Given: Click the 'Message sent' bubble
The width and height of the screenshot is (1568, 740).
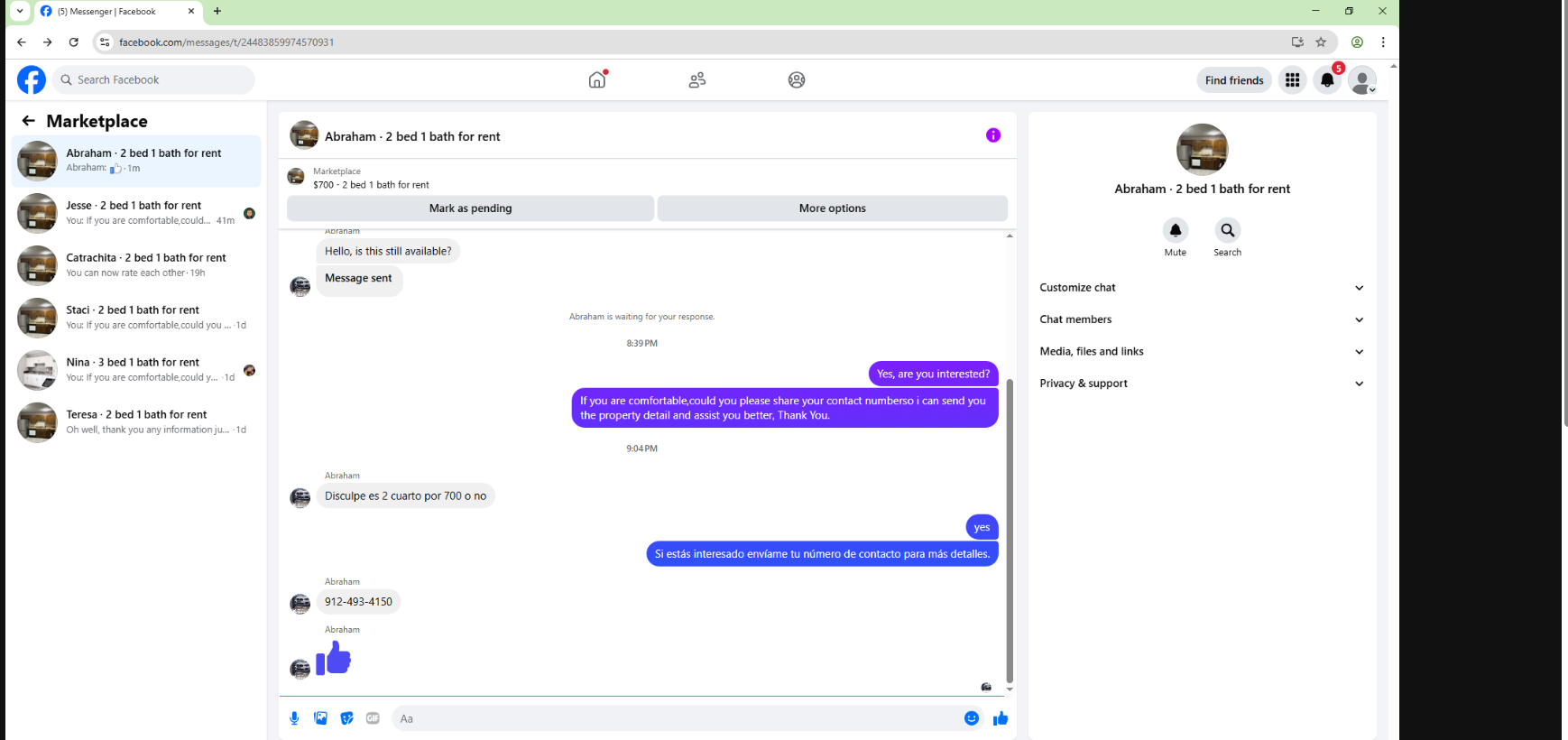Looking at the screenshot, I should pyautogui.click(x=358, y=280).
